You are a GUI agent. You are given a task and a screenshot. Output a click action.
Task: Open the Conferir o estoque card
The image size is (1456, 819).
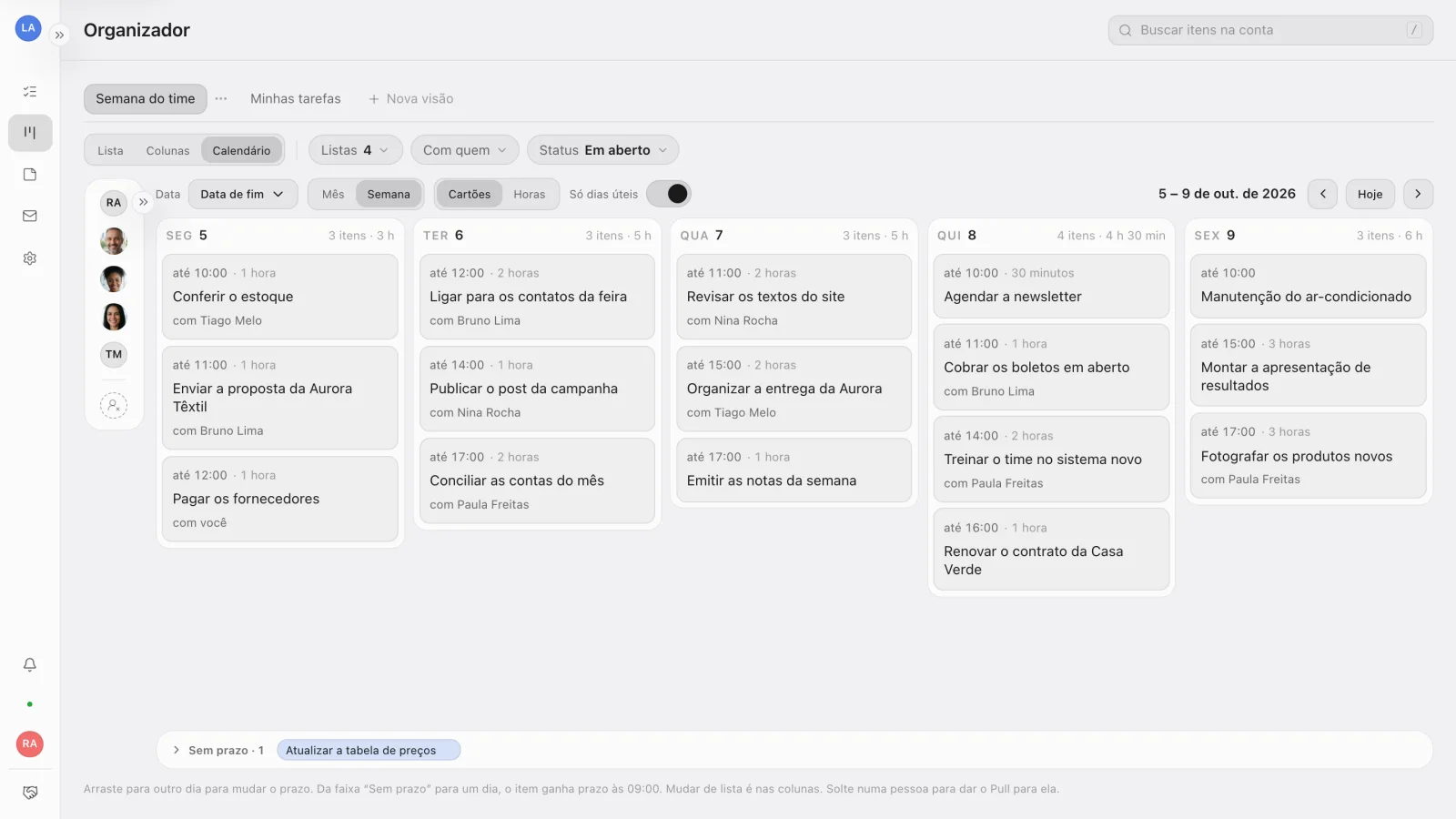(280, 297)
